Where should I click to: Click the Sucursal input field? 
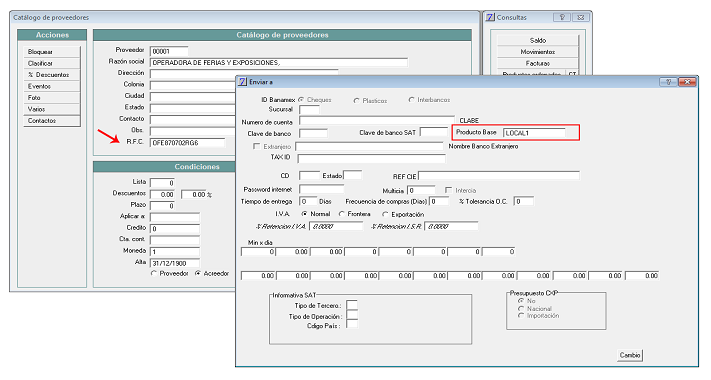[310, 110]
